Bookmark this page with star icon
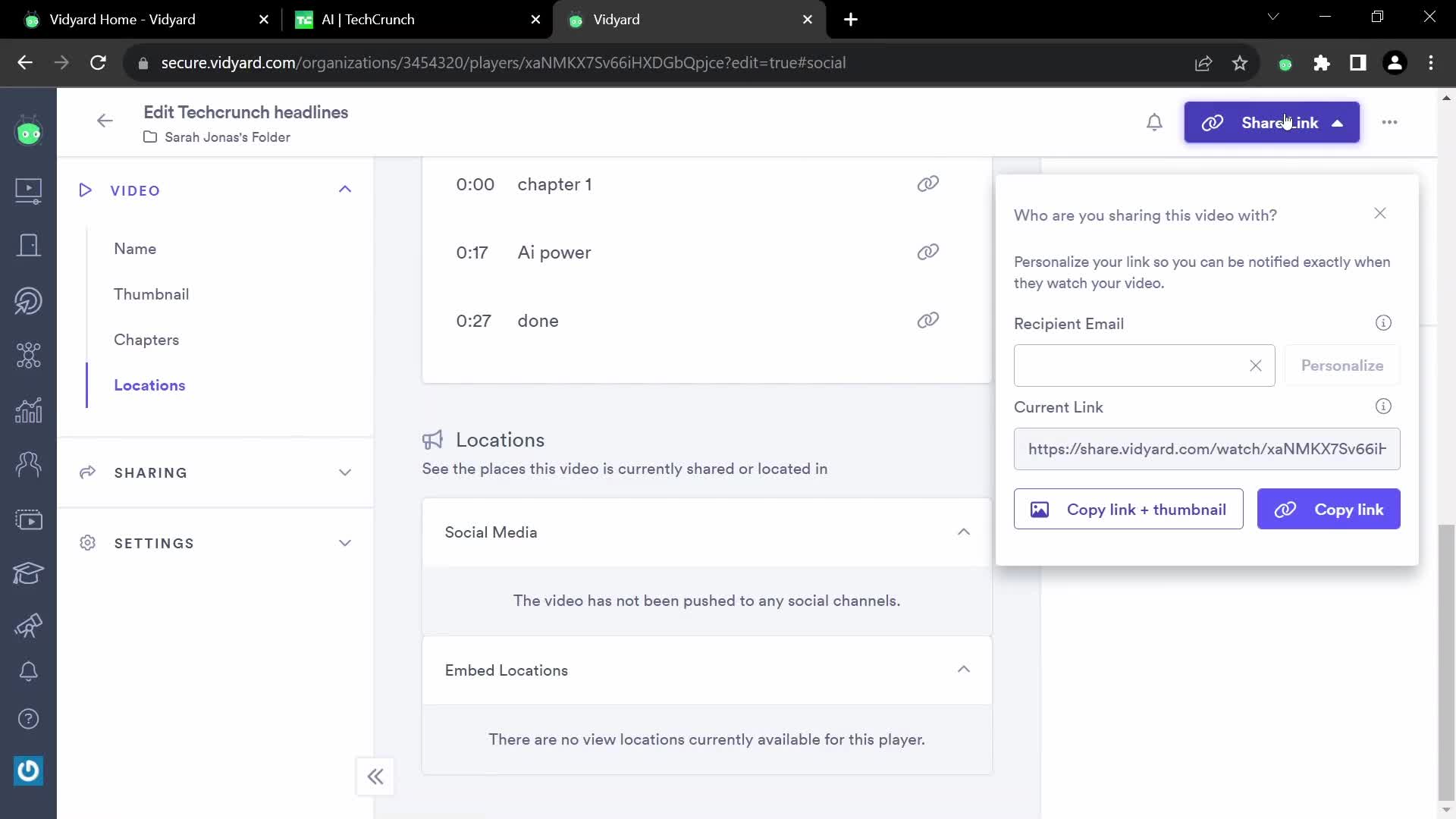 1240,63
